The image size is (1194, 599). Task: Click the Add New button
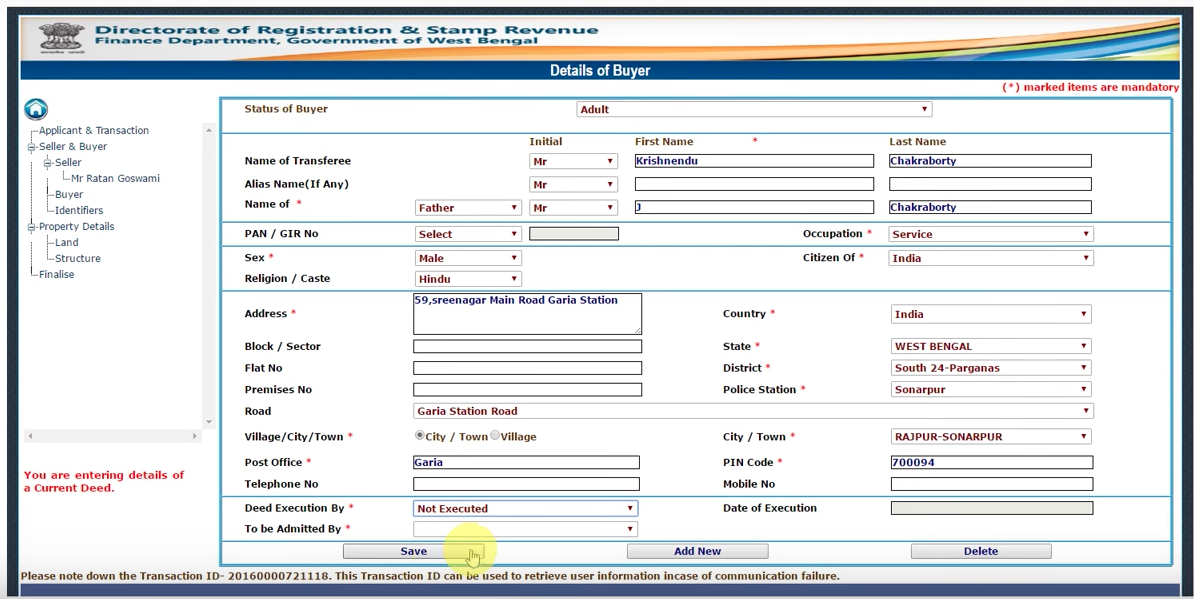(698, 551)
